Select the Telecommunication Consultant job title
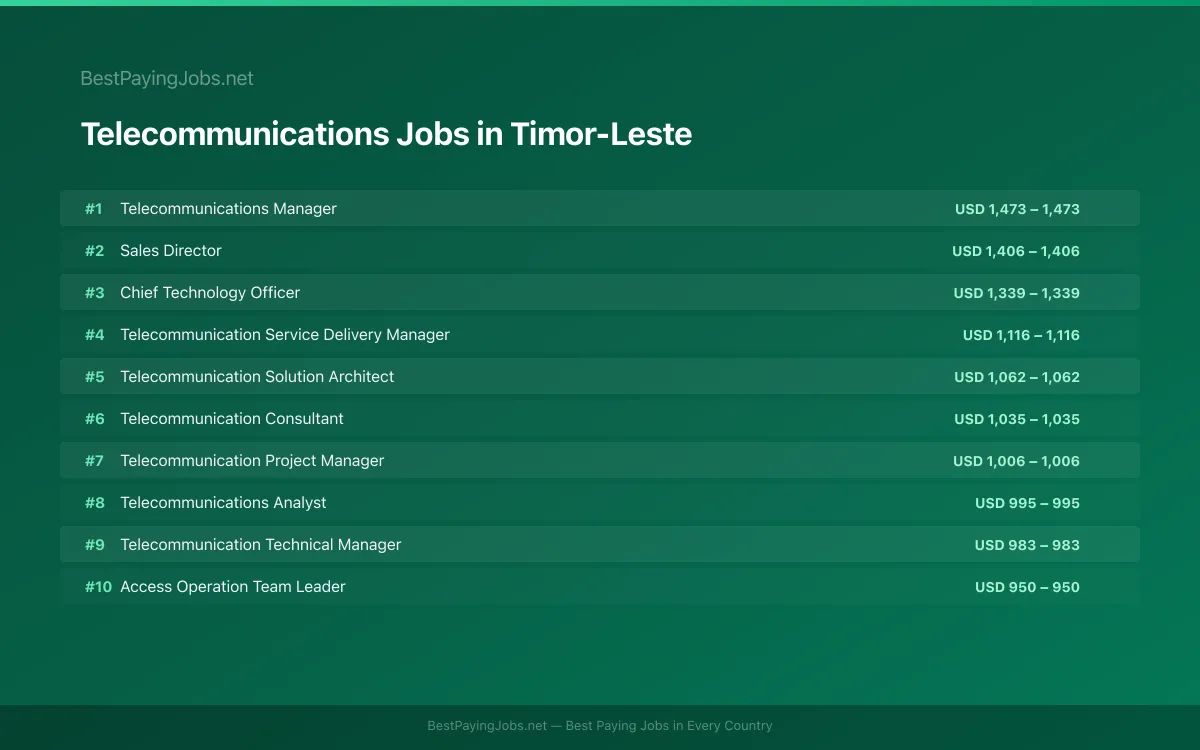Image resolution: width=1200 pixels, height=750 pixels. tap(232, 419)
